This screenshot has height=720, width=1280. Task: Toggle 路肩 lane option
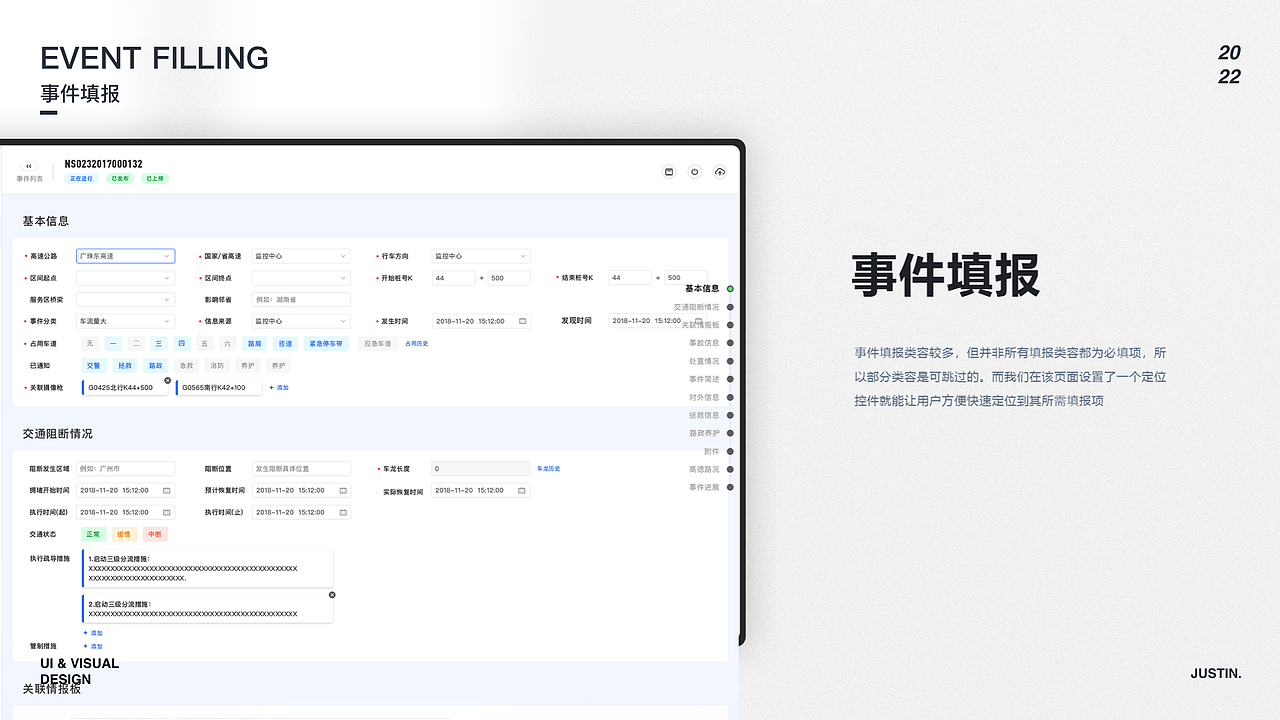click(255, 343)
